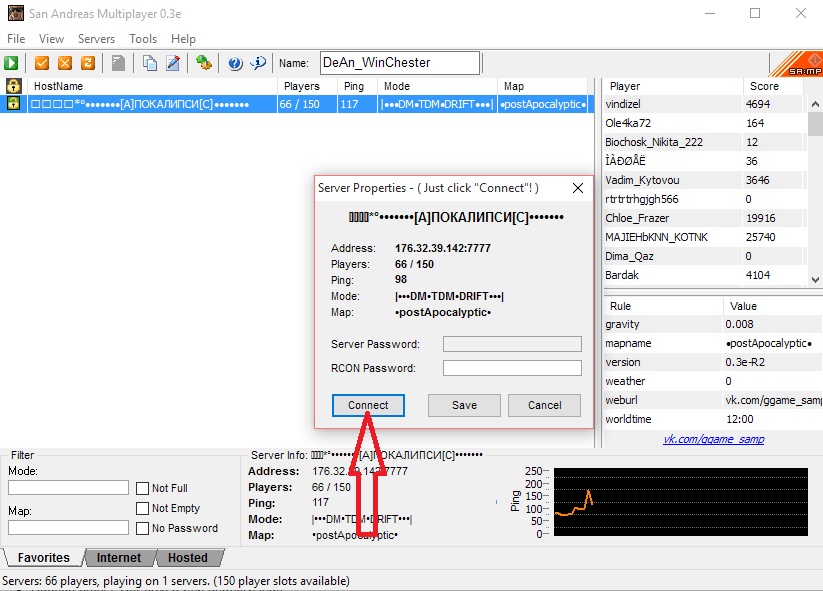Click the San Andreas Multiplayer title bar icon

pos(16,13)
